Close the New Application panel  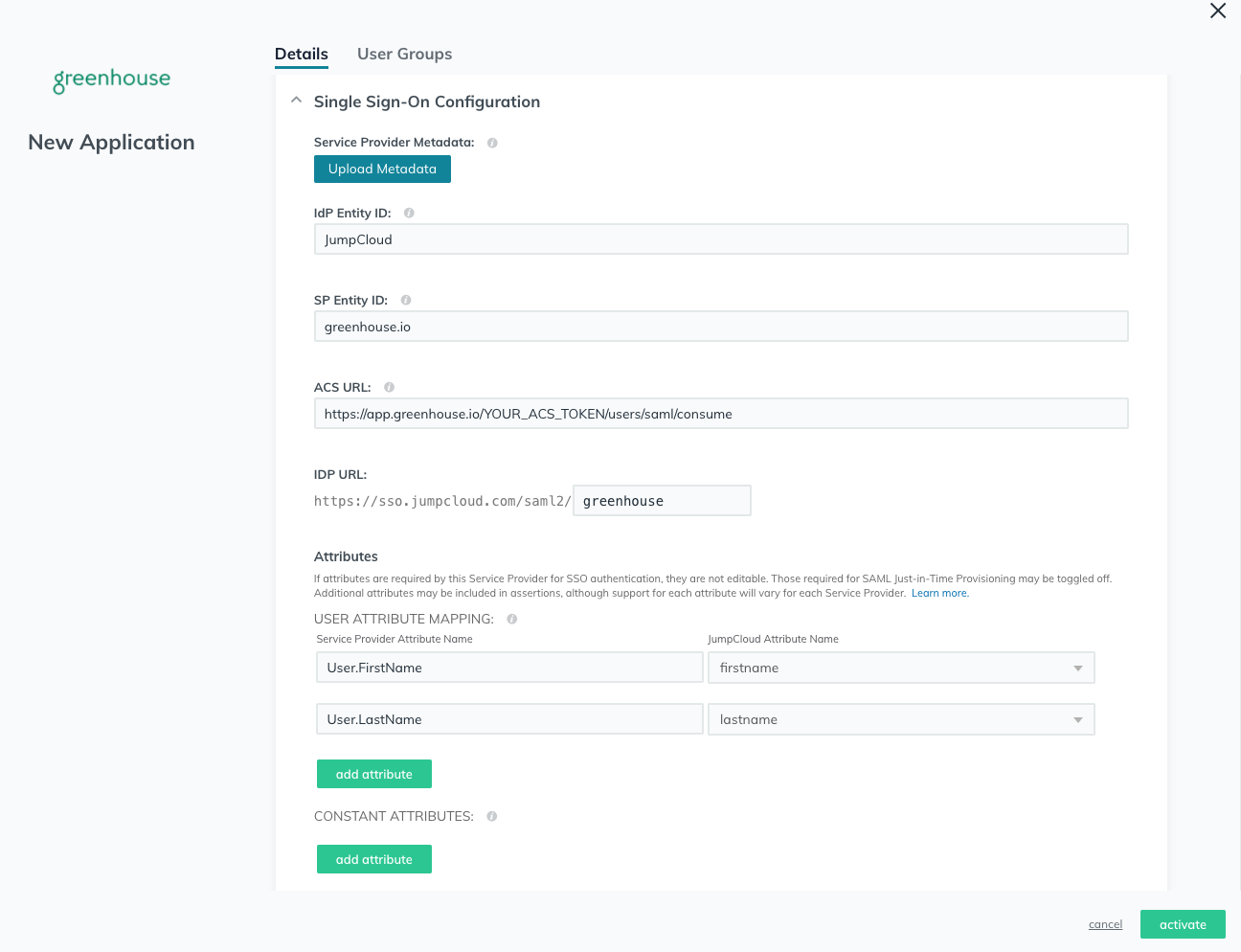point(1218,11)
